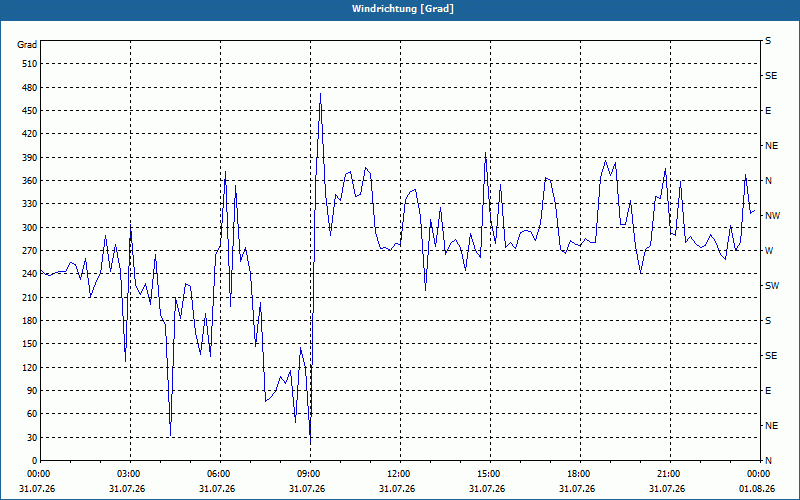Select the 31.07.26 date under 06:00
Image resolution: width=800 pixels, height=500 pixels.
[x=217, y=489]
